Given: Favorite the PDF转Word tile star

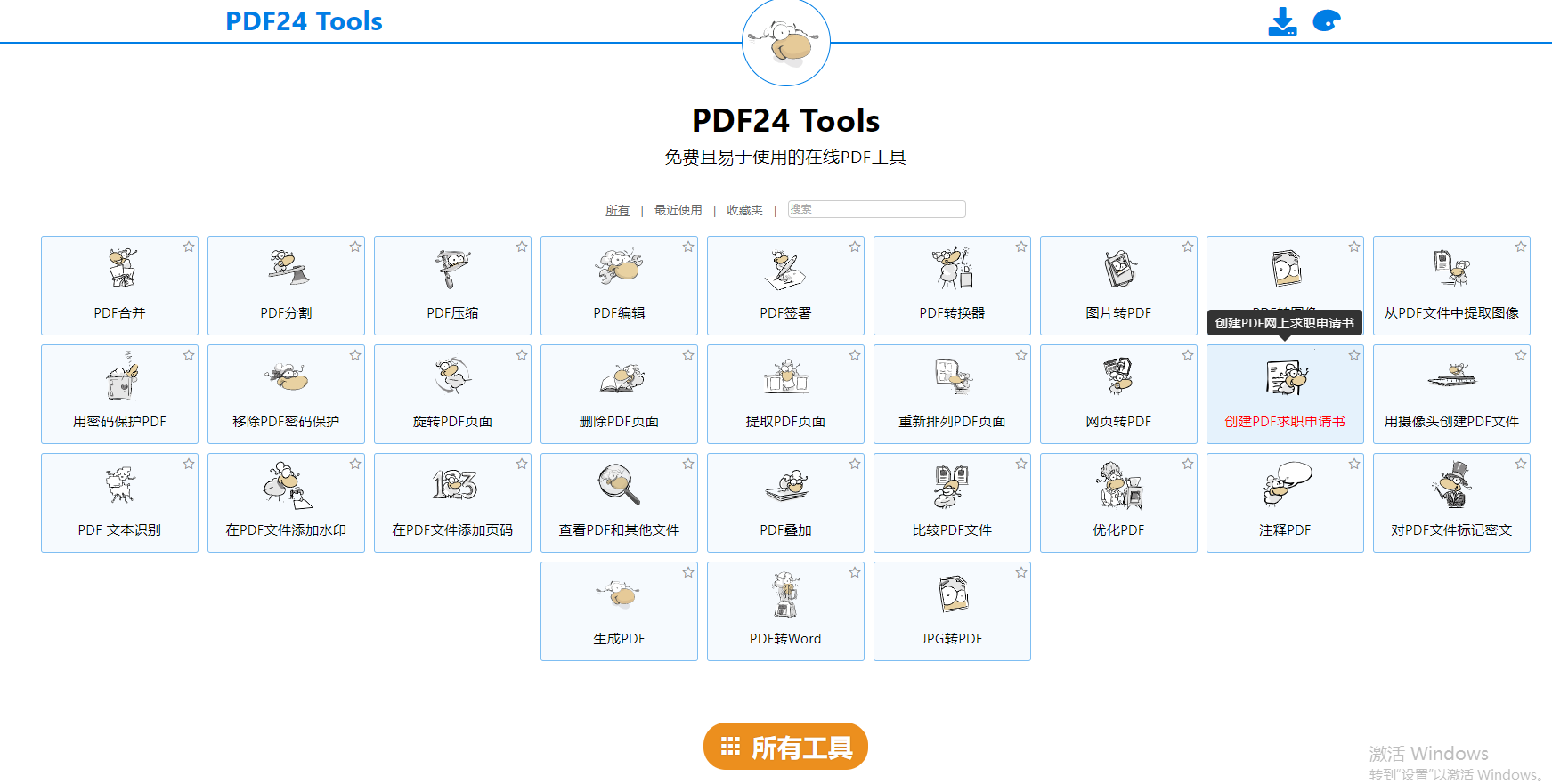Looking at the screenshot, I should tap(855, 572).
